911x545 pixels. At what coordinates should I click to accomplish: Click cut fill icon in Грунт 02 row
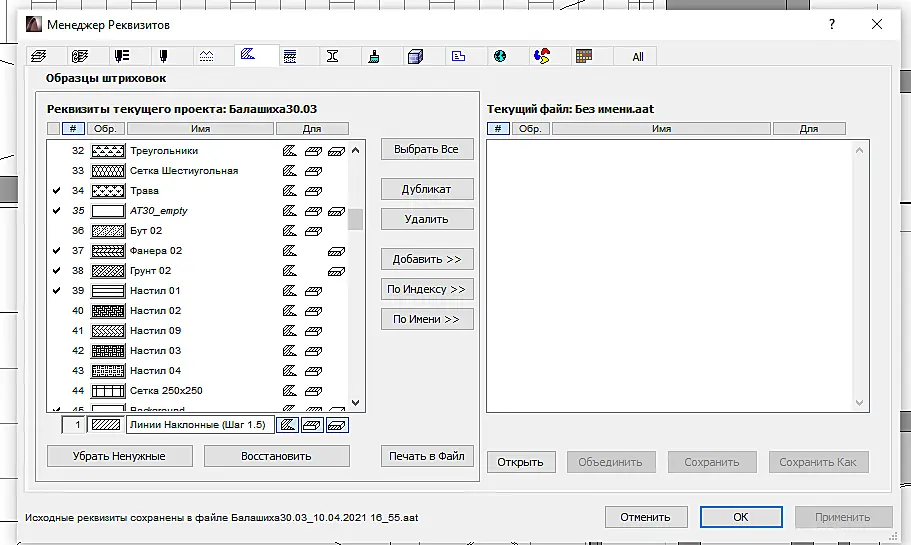336,271
